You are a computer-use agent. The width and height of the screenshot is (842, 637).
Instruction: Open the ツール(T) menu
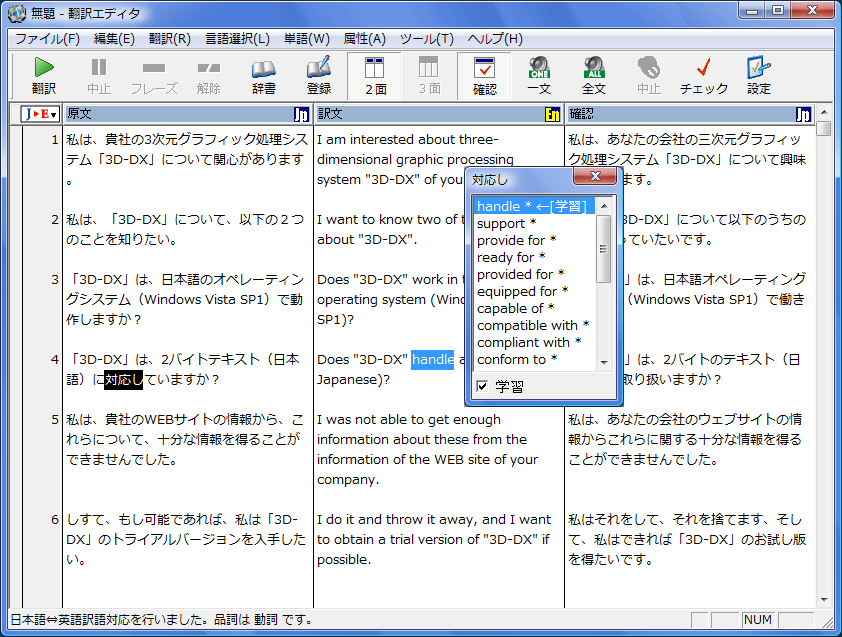pyautogui.click(x=426, y=39)
